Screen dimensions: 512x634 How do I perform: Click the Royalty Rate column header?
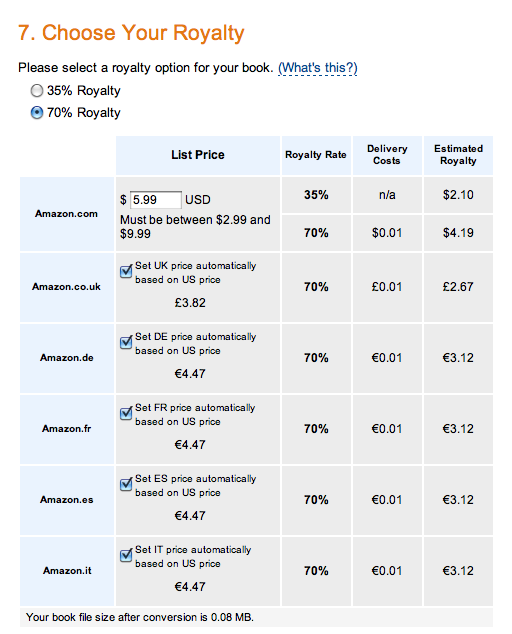tap(316, 155)
